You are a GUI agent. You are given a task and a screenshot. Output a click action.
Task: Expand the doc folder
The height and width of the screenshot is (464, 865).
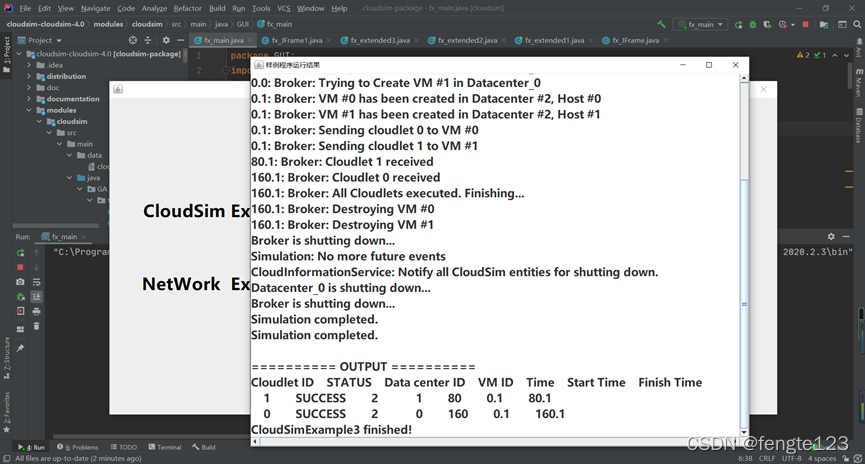point(29,88)
